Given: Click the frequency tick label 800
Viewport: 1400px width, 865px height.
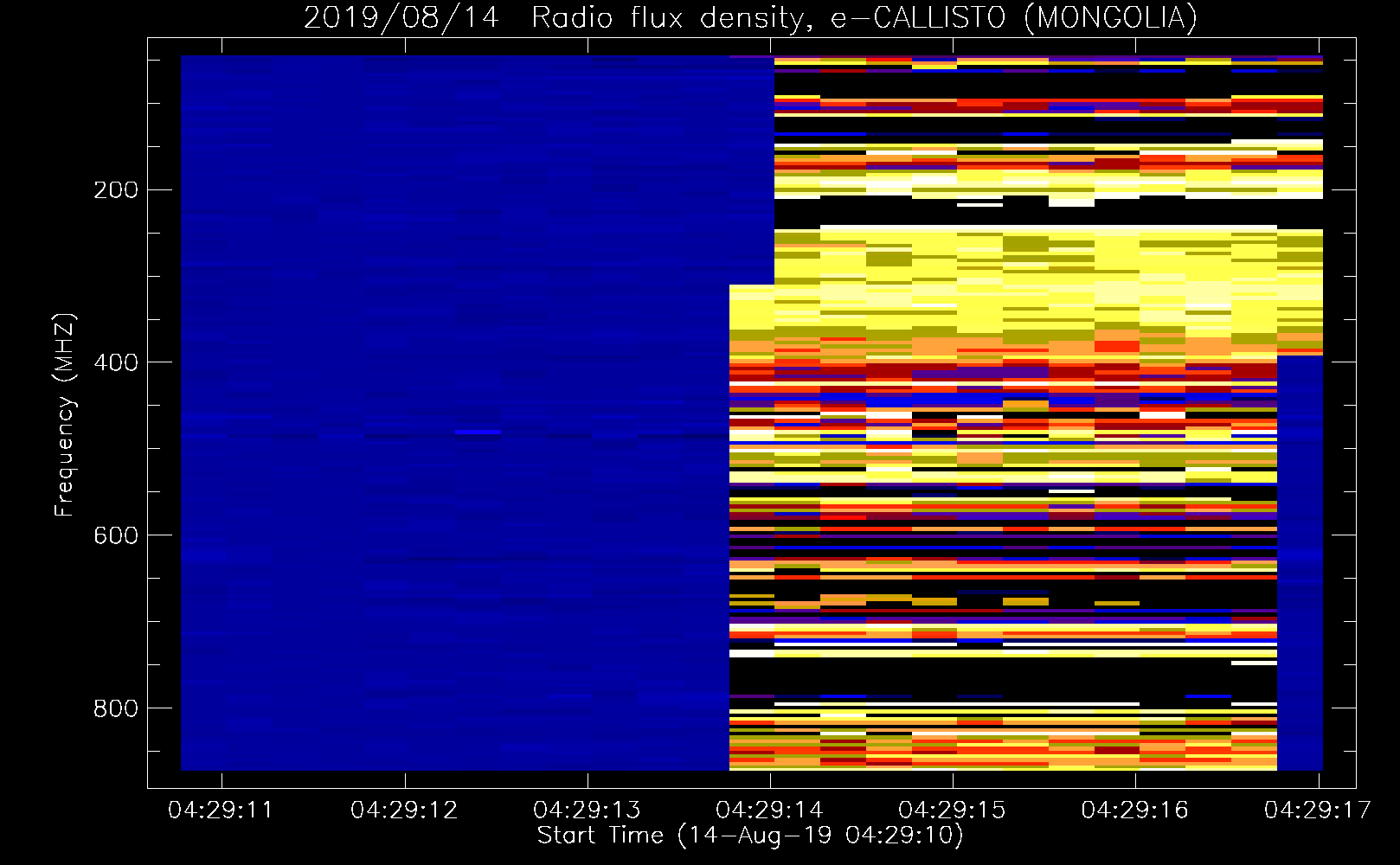Looking at the screenshot, I should coord(116,709).
